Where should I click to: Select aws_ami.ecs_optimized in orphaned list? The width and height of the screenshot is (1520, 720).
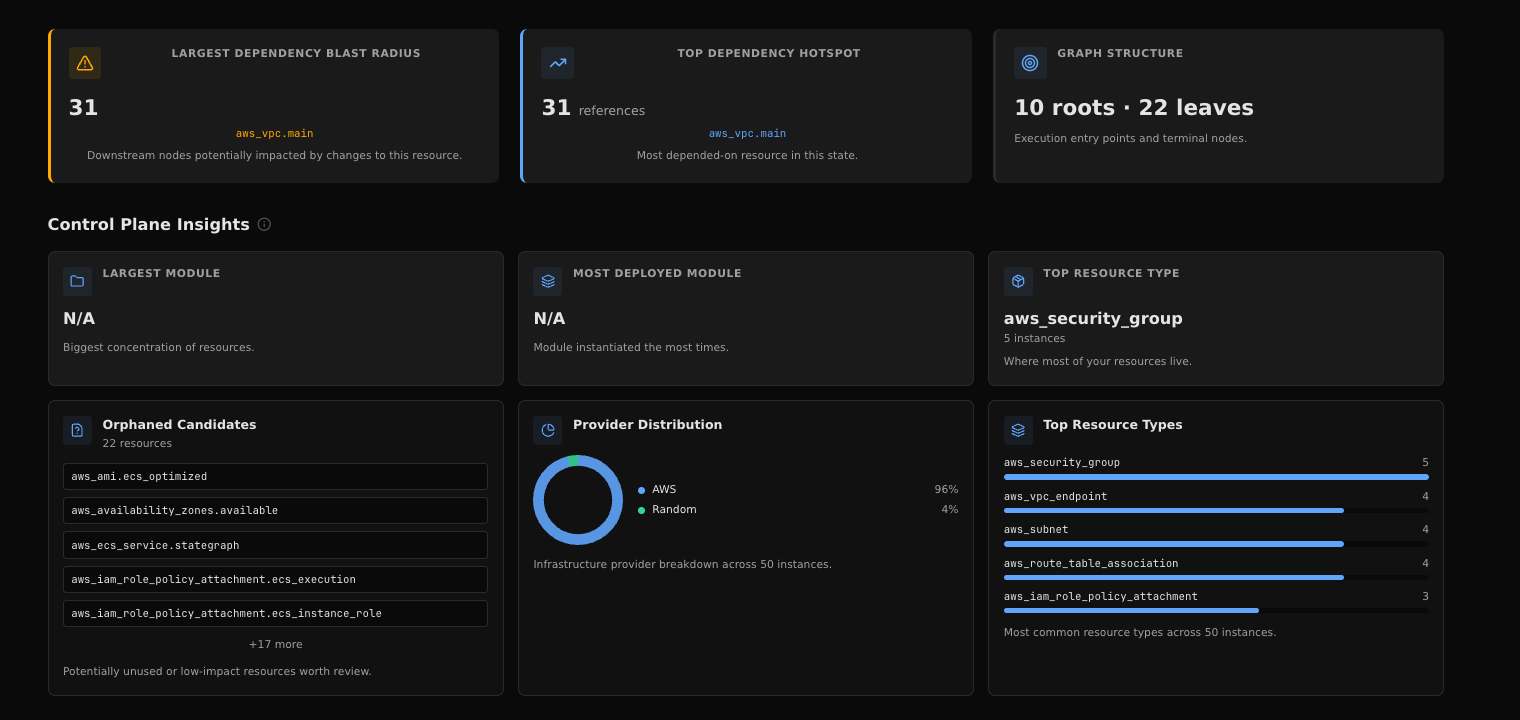275,477
